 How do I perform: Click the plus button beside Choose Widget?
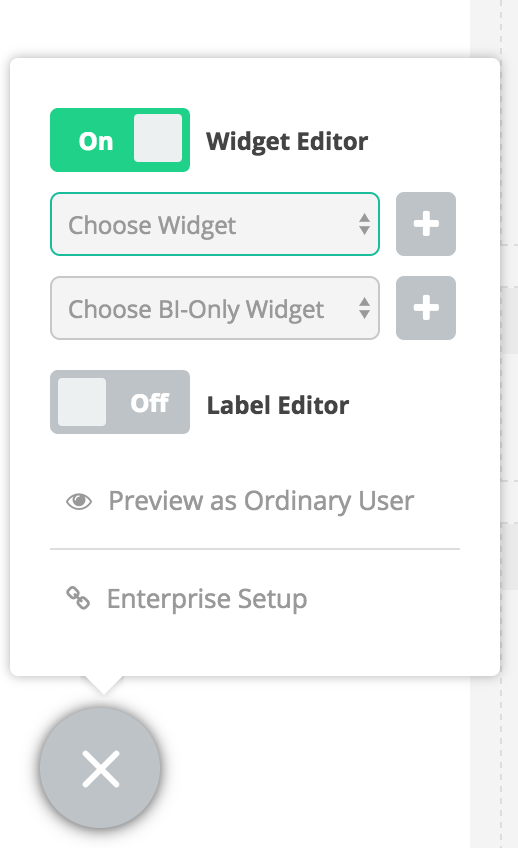(426, 224)
